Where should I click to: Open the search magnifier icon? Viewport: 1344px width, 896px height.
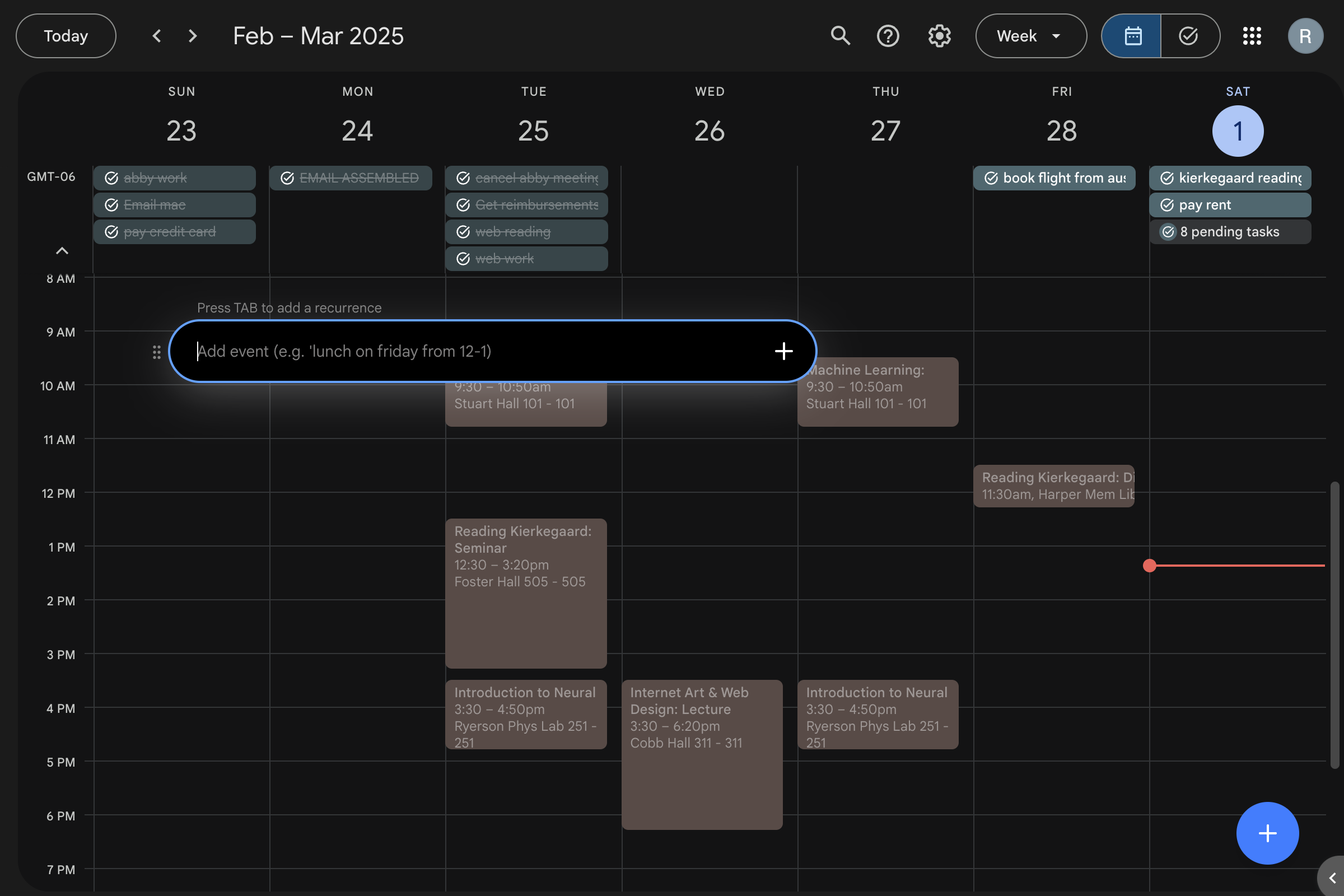coord(840,35)
